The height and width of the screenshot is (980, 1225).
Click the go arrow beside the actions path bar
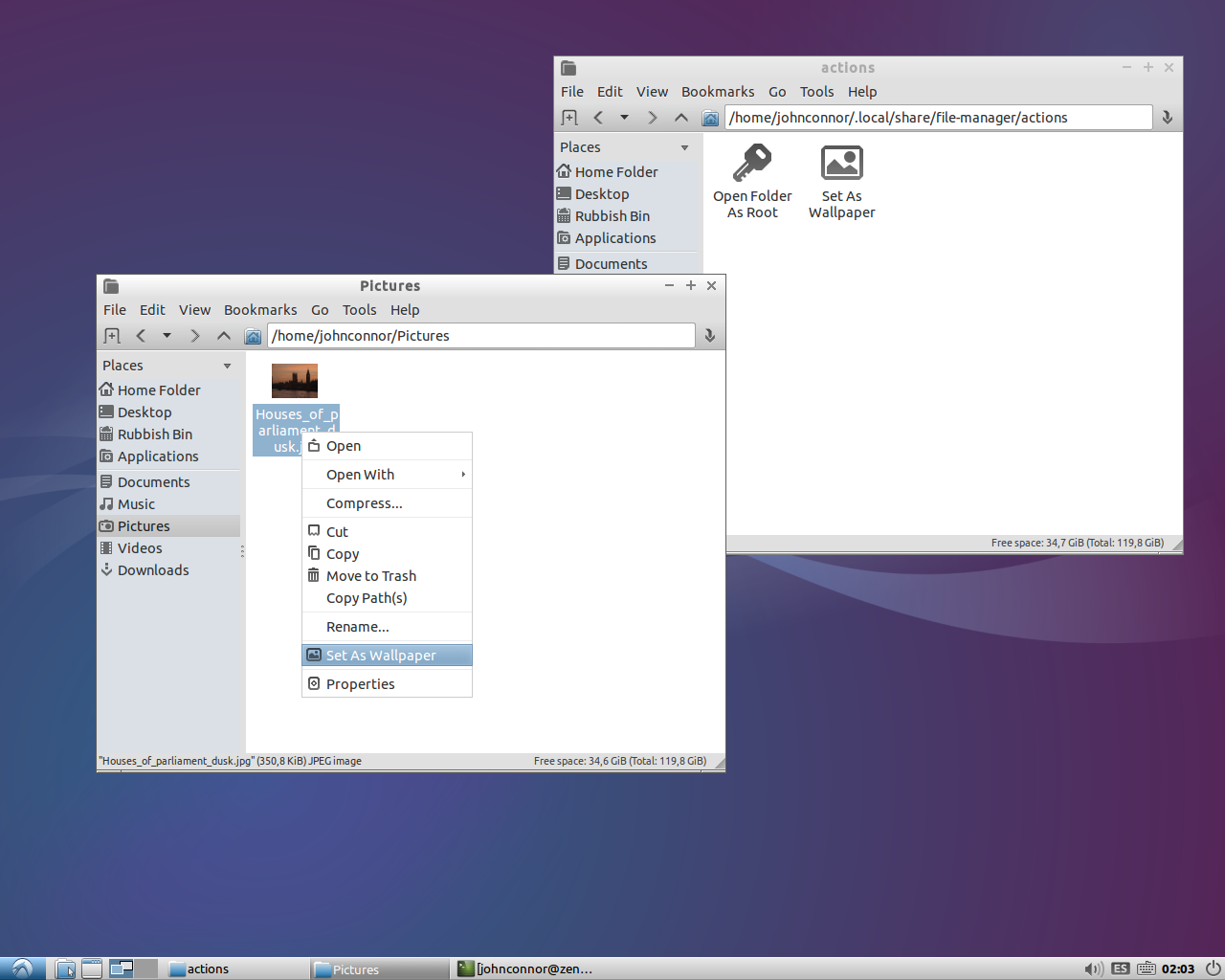pyautogui.click(x=1167, y=118)
